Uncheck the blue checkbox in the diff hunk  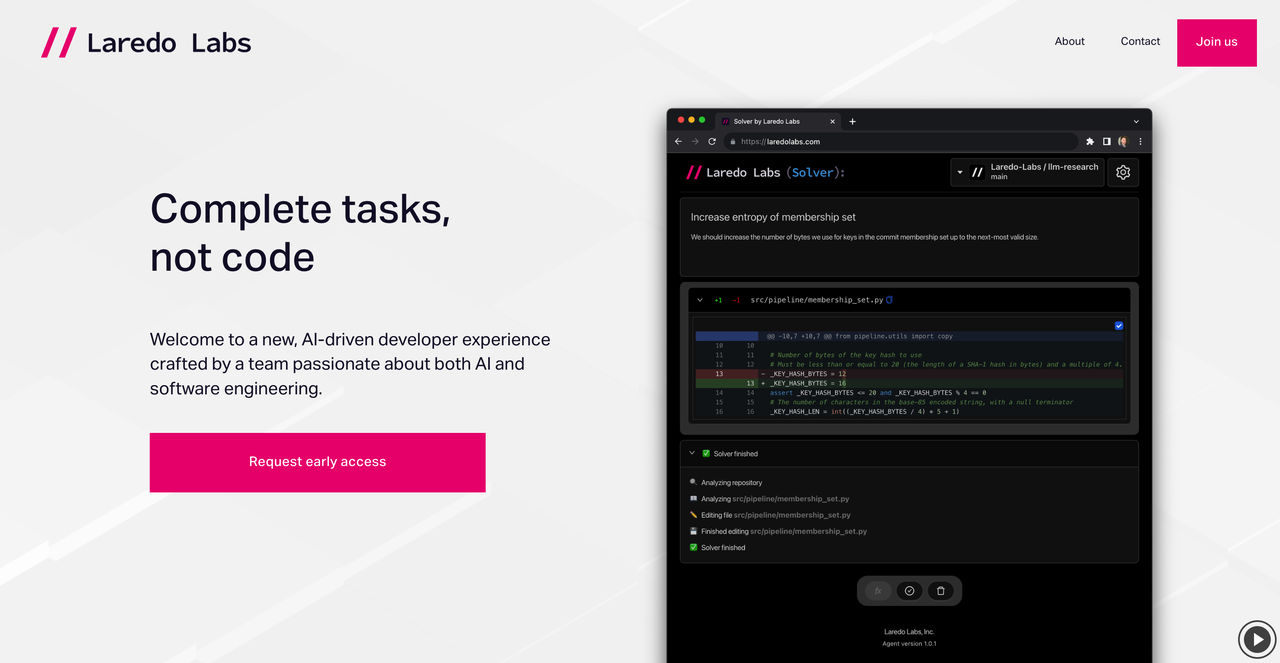[1119, 325]
